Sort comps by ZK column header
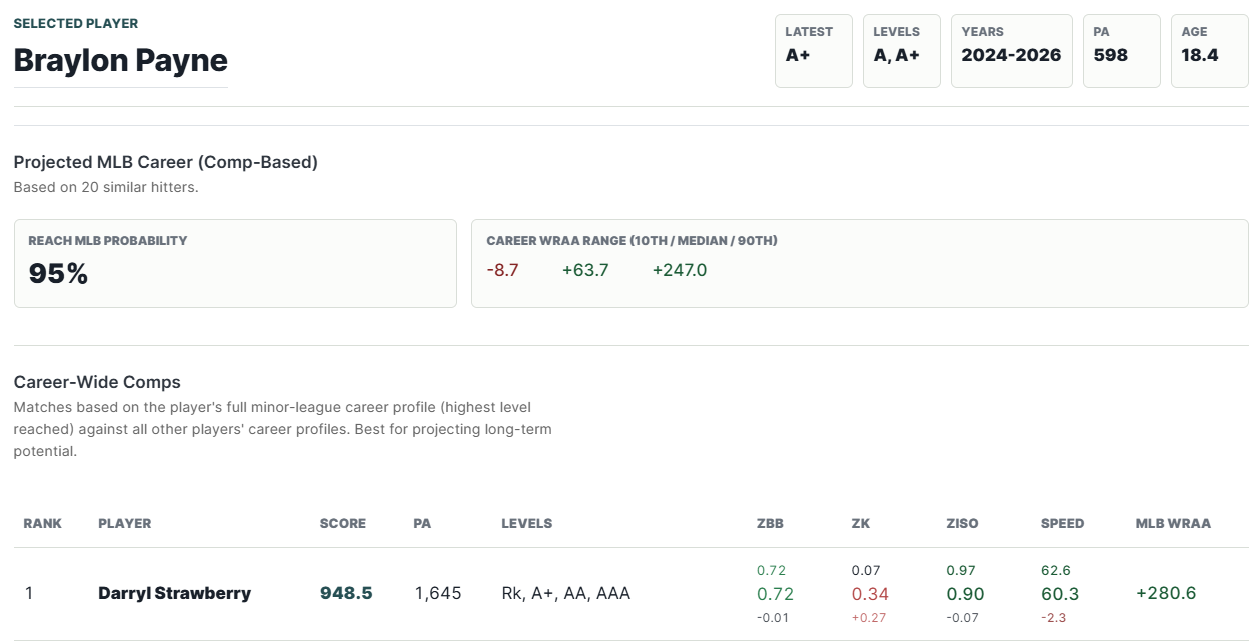1258x642 pixels. (x=861, y=523)
